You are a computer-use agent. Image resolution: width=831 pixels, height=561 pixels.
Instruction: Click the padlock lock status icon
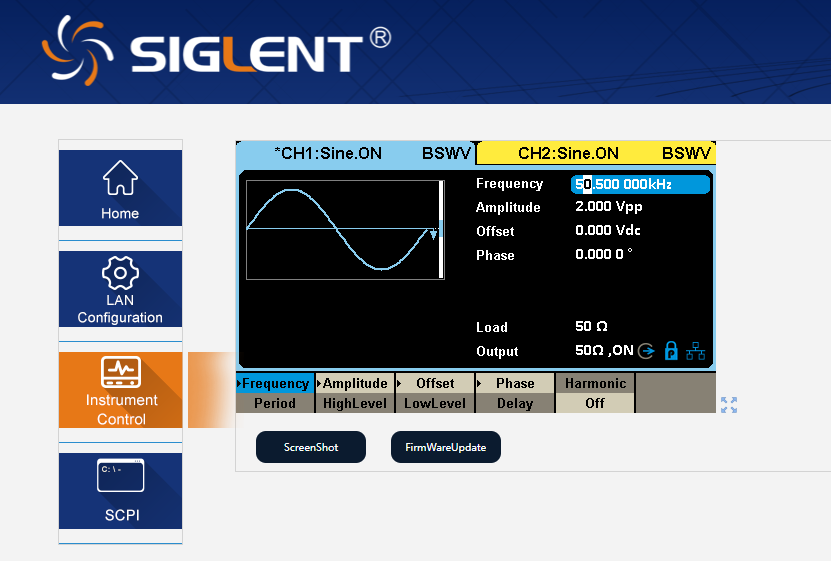(x=671, y=351)
